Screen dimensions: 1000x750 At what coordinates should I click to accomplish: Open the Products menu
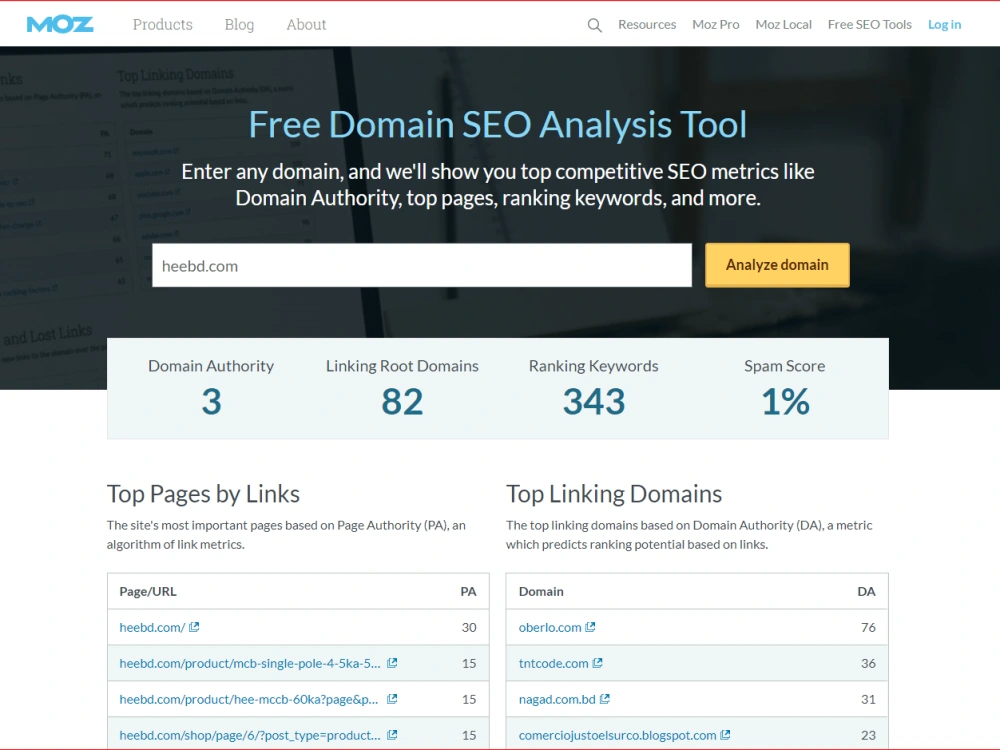click(163, 24)
